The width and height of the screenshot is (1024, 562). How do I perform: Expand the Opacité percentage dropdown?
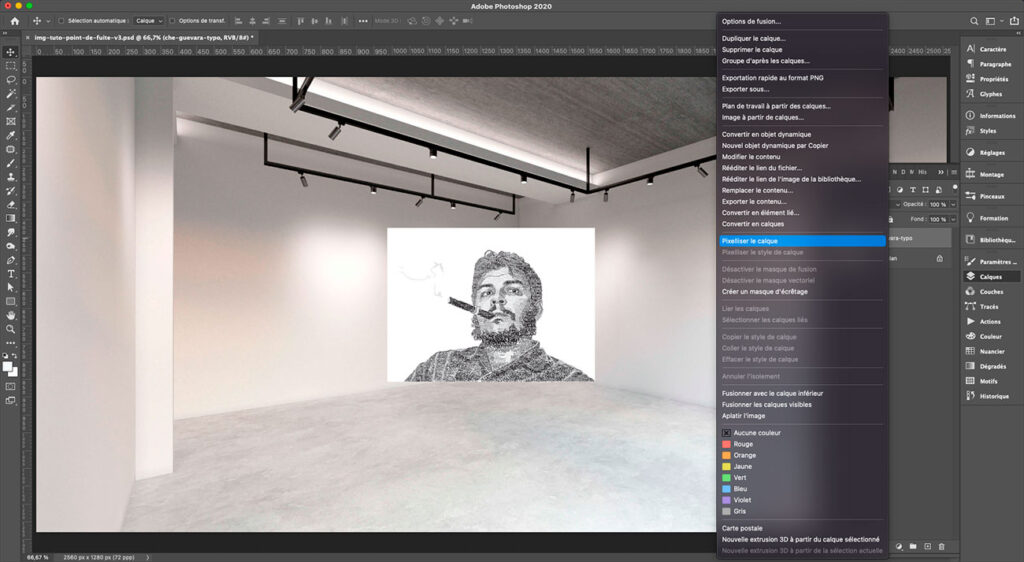pos(952,203)
